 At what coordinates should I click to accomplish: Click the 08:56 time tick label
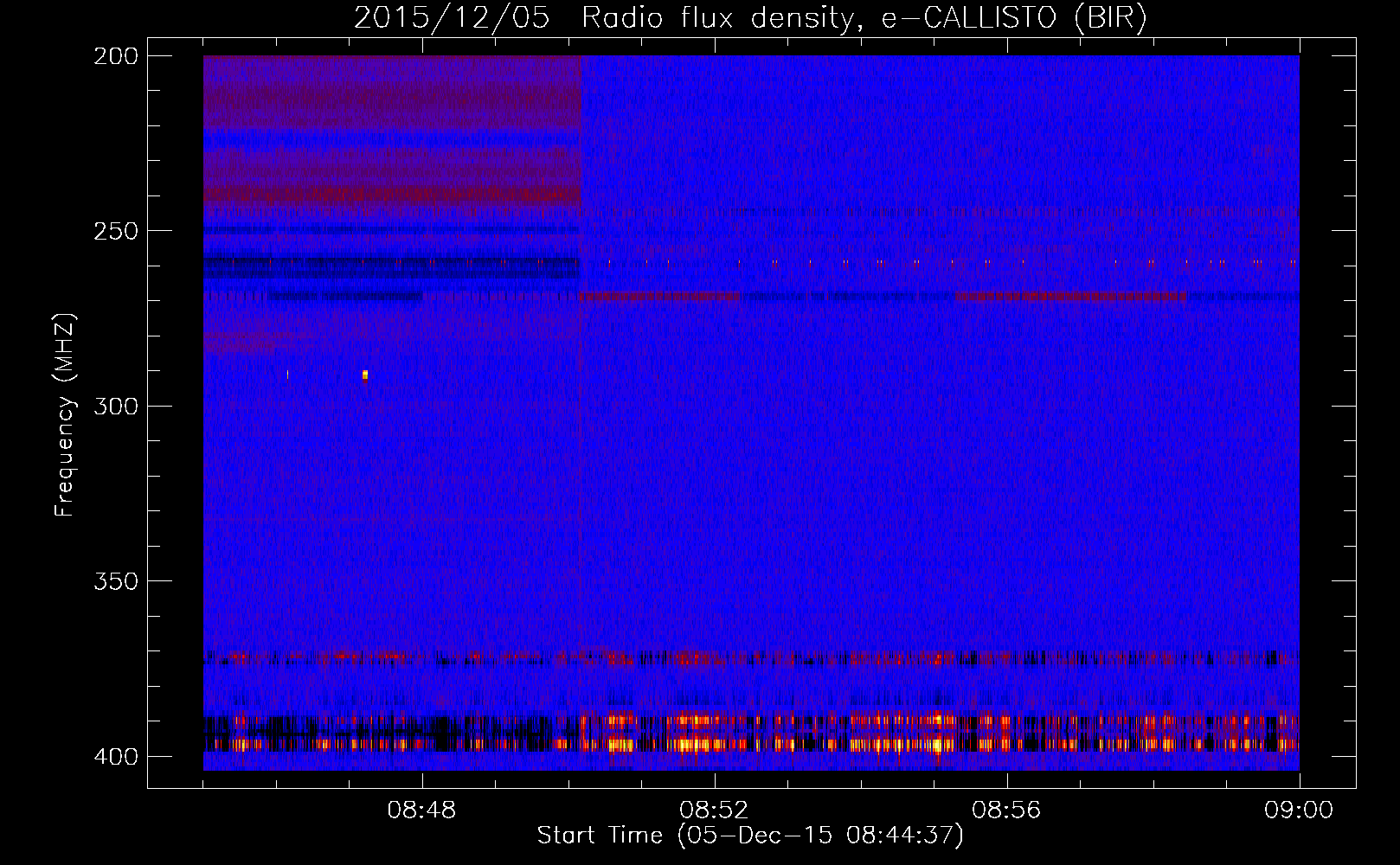point(1006,811)
